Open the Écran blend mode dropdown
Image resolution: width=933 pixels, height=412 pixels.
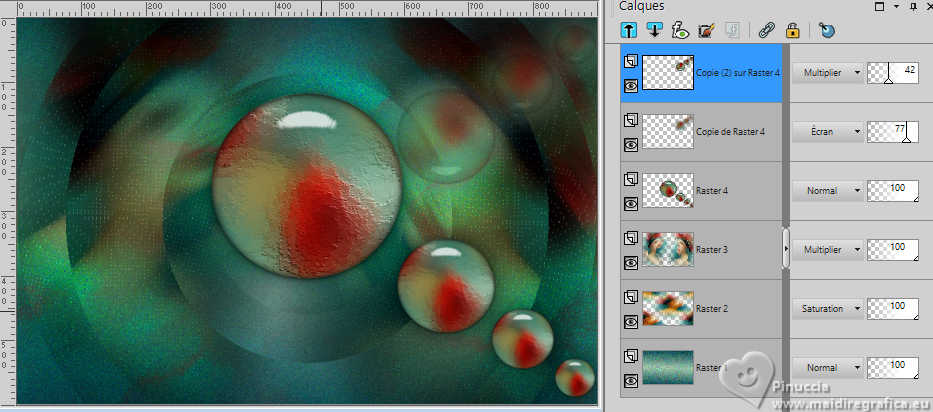(x=828, y=132)
